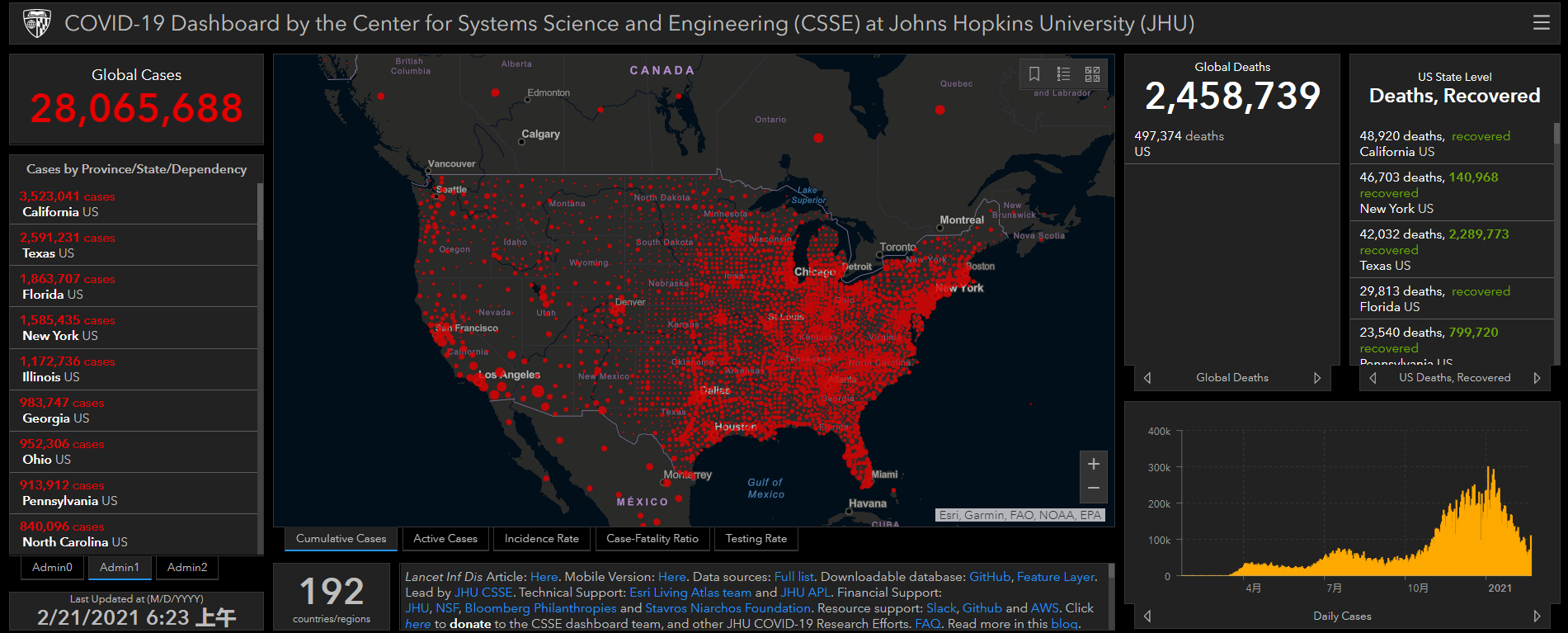The image size is (1568, 633).
Task: Go to next Global Deaths panel
Action: (x=1317, y=378)
